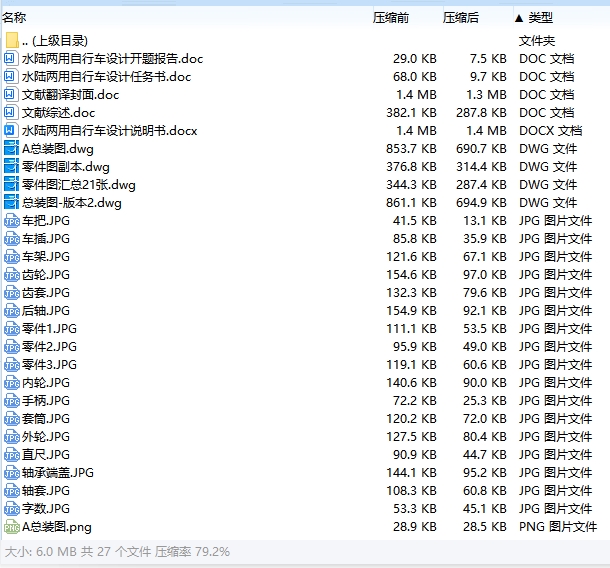The width and height of the screenshot is (610, 568).
Task: Click the JPG icon of 齿套.JPG
Action: (x=12, y=293)
